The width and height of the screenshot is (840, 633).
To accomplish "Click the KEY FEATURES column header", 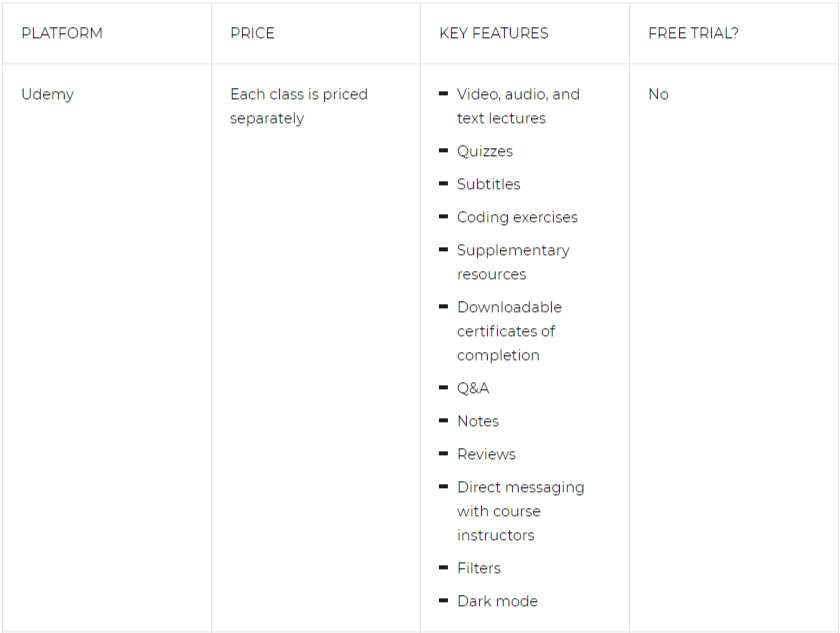I will [494, 33].
